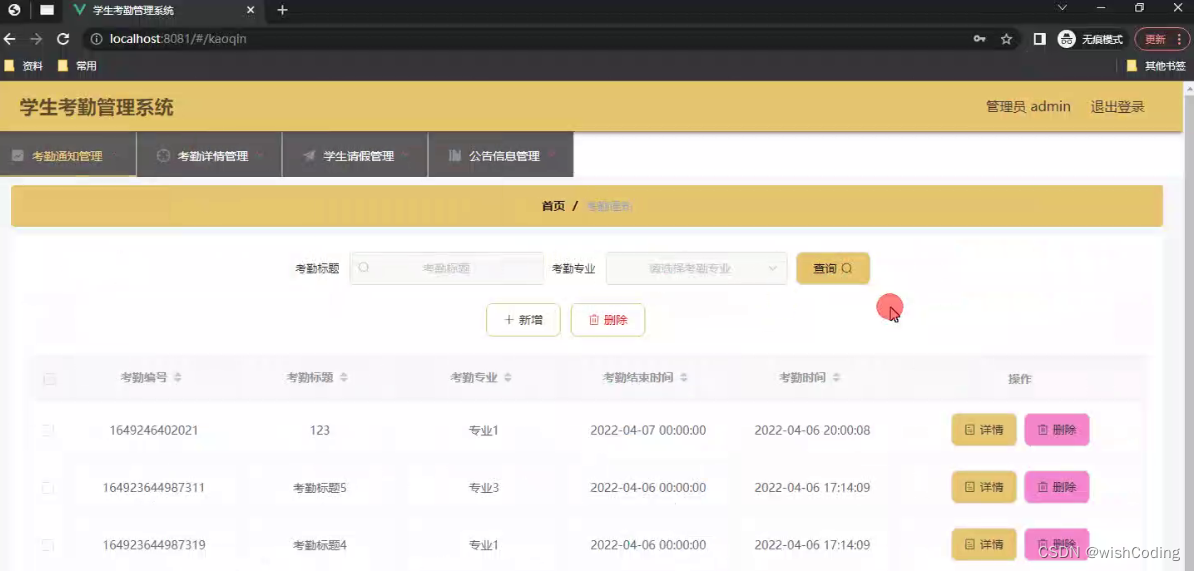This screenshot has height=571, width=1195.
Task: Open the 资料 bookmarks folder
Action: [24, 66]
